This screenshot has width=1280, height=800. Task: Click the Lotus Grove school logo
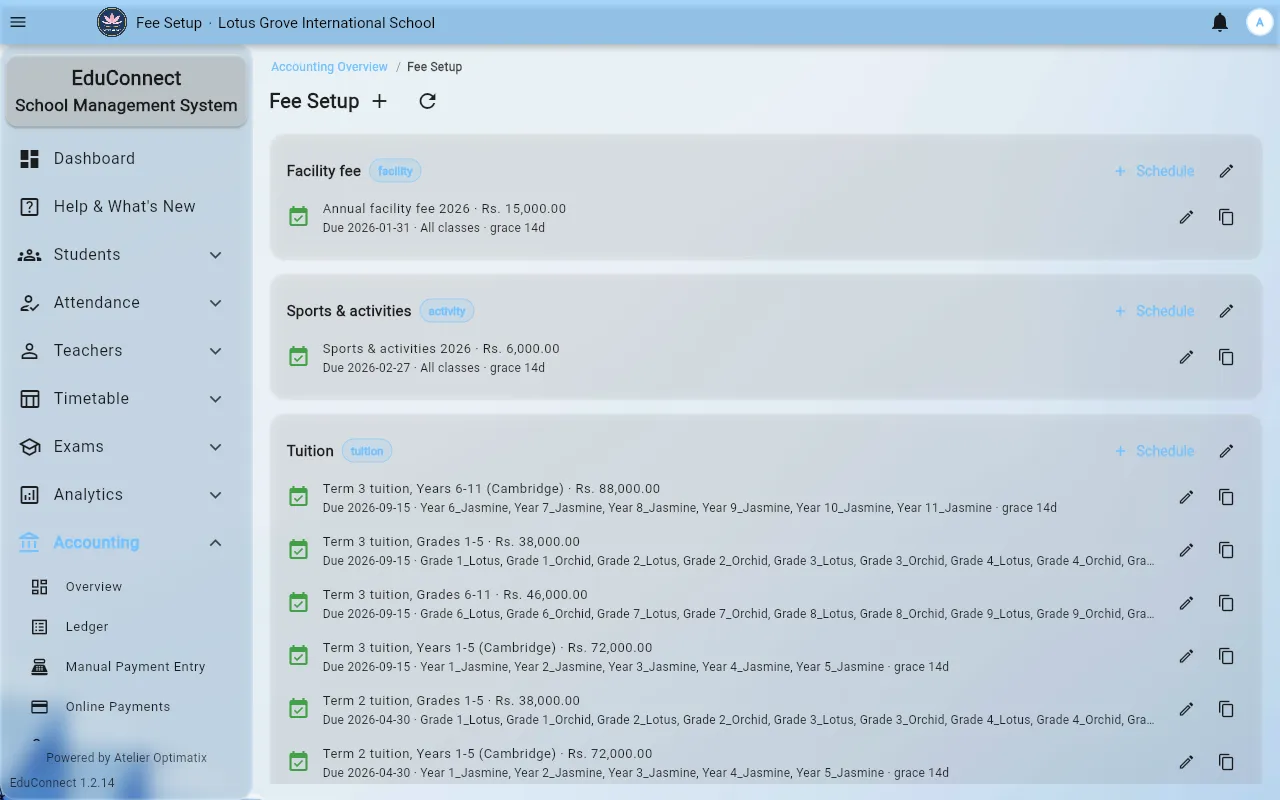click(x=112, y=22)
